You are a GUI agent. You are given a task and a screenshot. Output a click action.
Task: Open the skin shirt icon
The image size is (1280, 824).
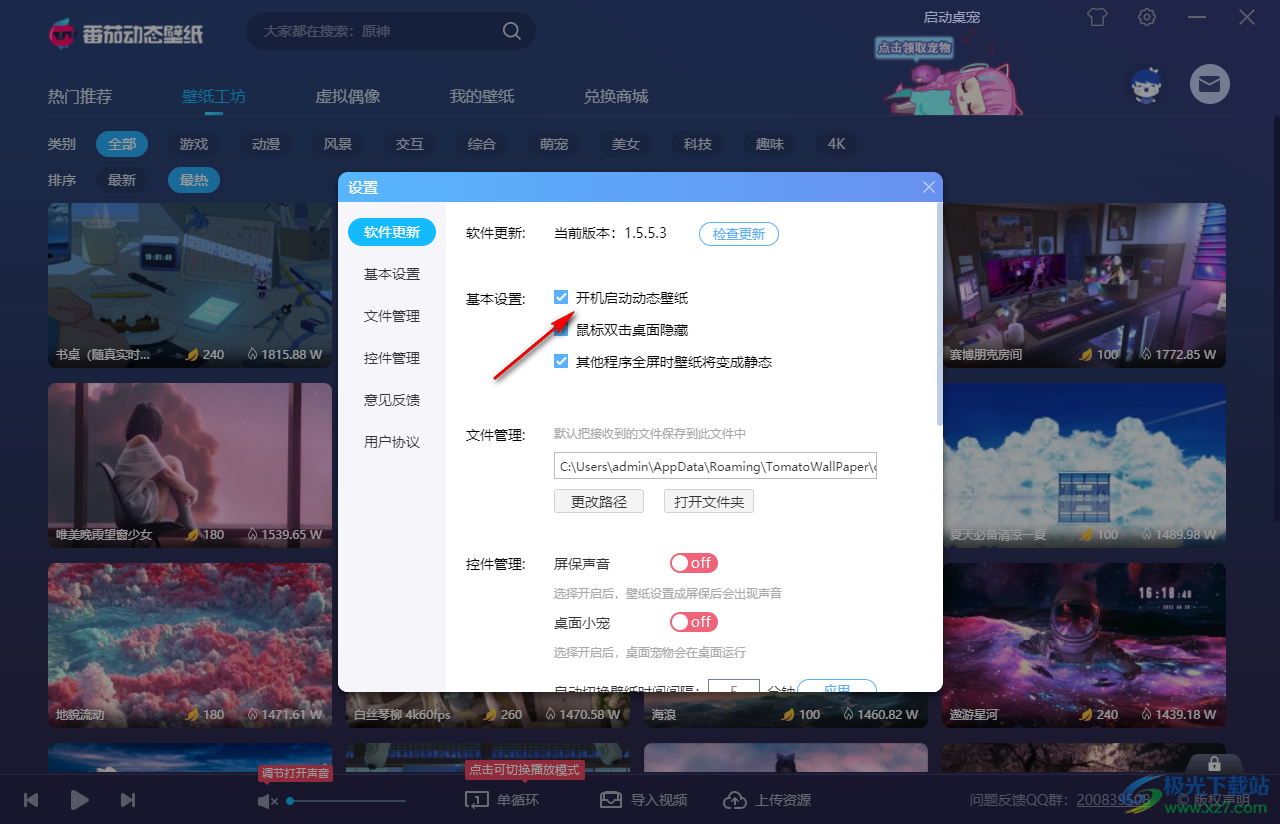pyautogui.click(x=1097, y=17)
